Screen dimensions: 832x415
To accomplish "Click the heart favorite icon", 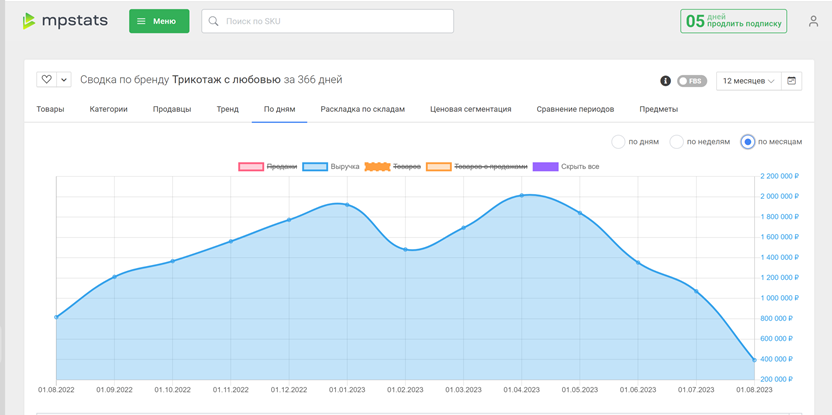I will 47,80.
